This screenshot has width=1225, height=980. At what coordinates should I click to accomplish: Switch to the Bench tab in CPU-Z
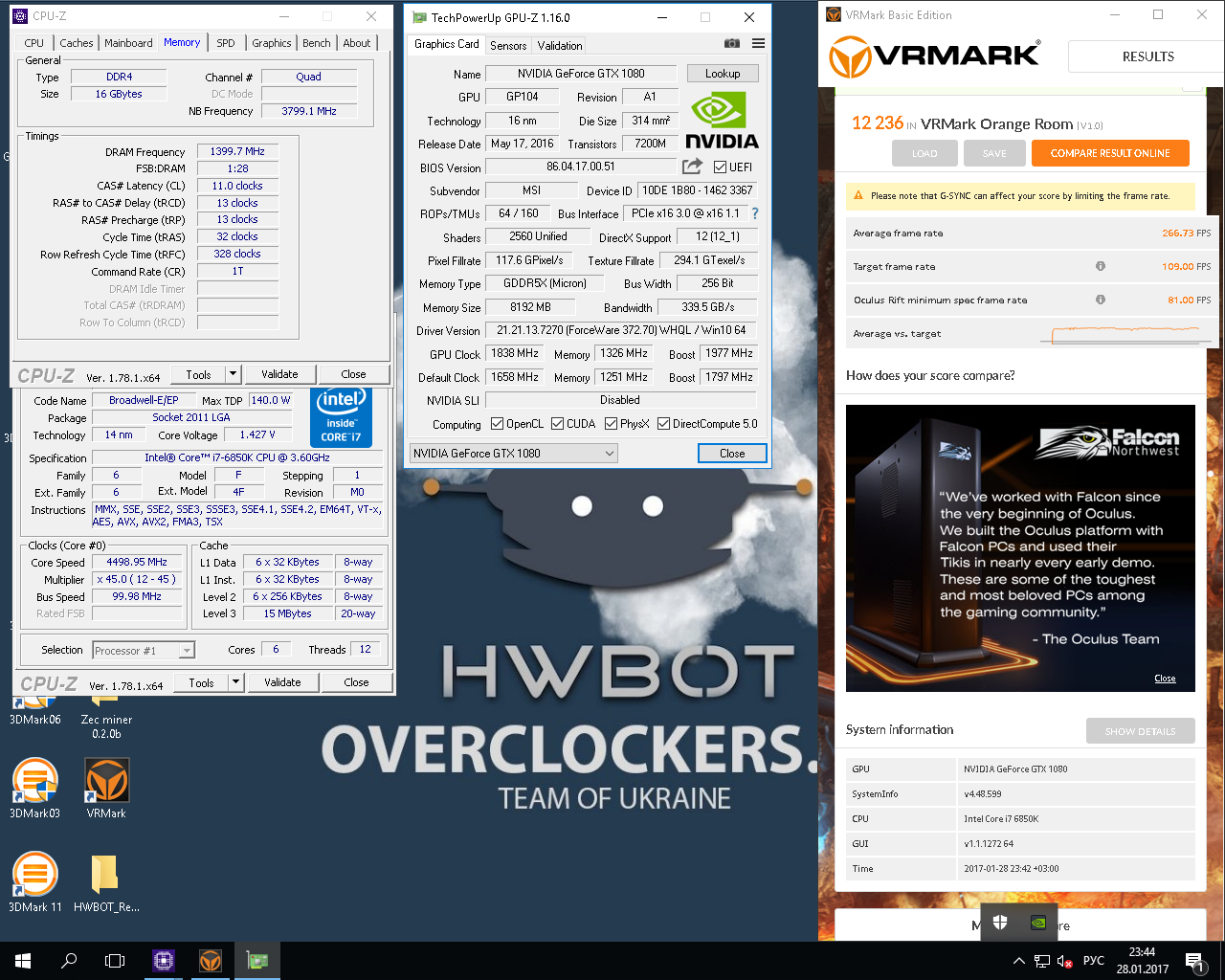317,43
